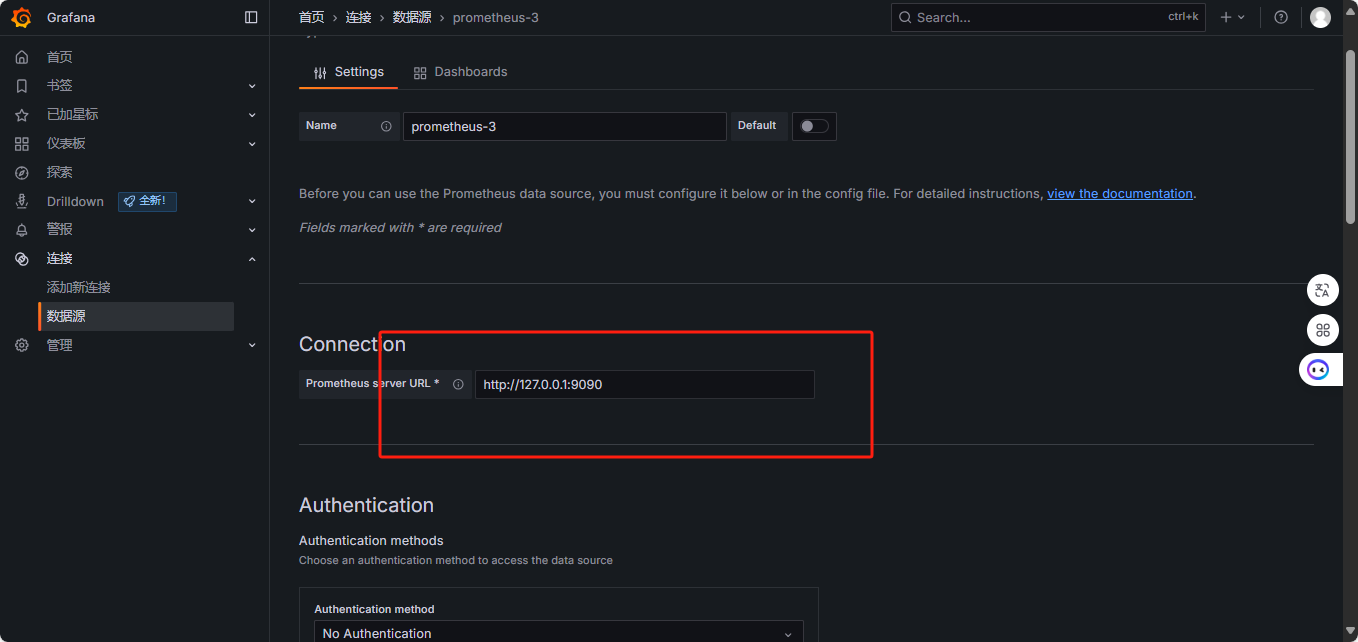Open 管理 in the sidebar

(x=59, y=345)
